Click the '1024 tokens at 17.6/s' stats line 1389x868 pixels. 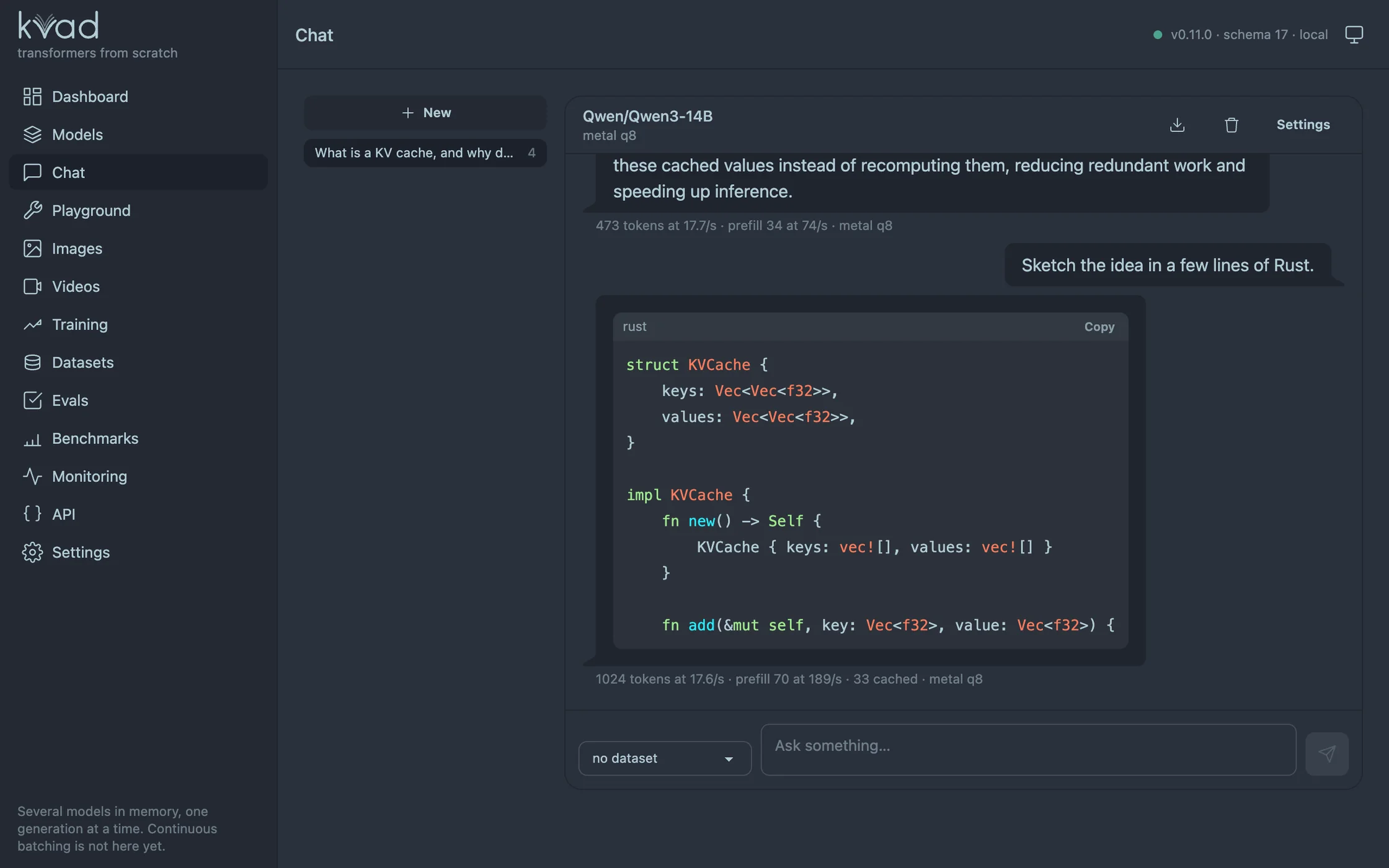pyautogui.click(x=789, y=679)
